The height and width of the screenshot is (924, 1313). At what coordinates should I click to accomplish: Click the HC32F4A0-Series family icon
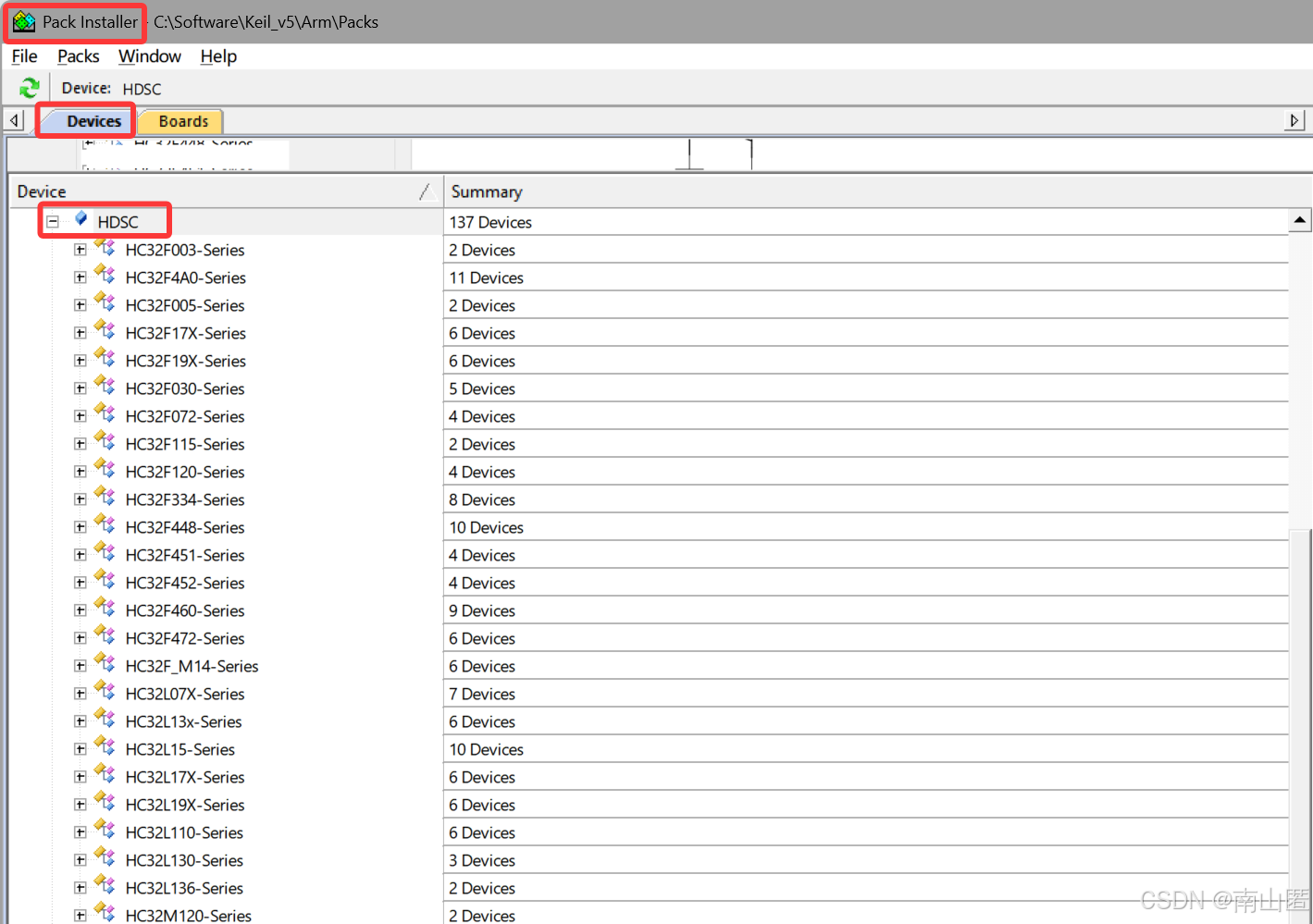[x=105, y=276]
